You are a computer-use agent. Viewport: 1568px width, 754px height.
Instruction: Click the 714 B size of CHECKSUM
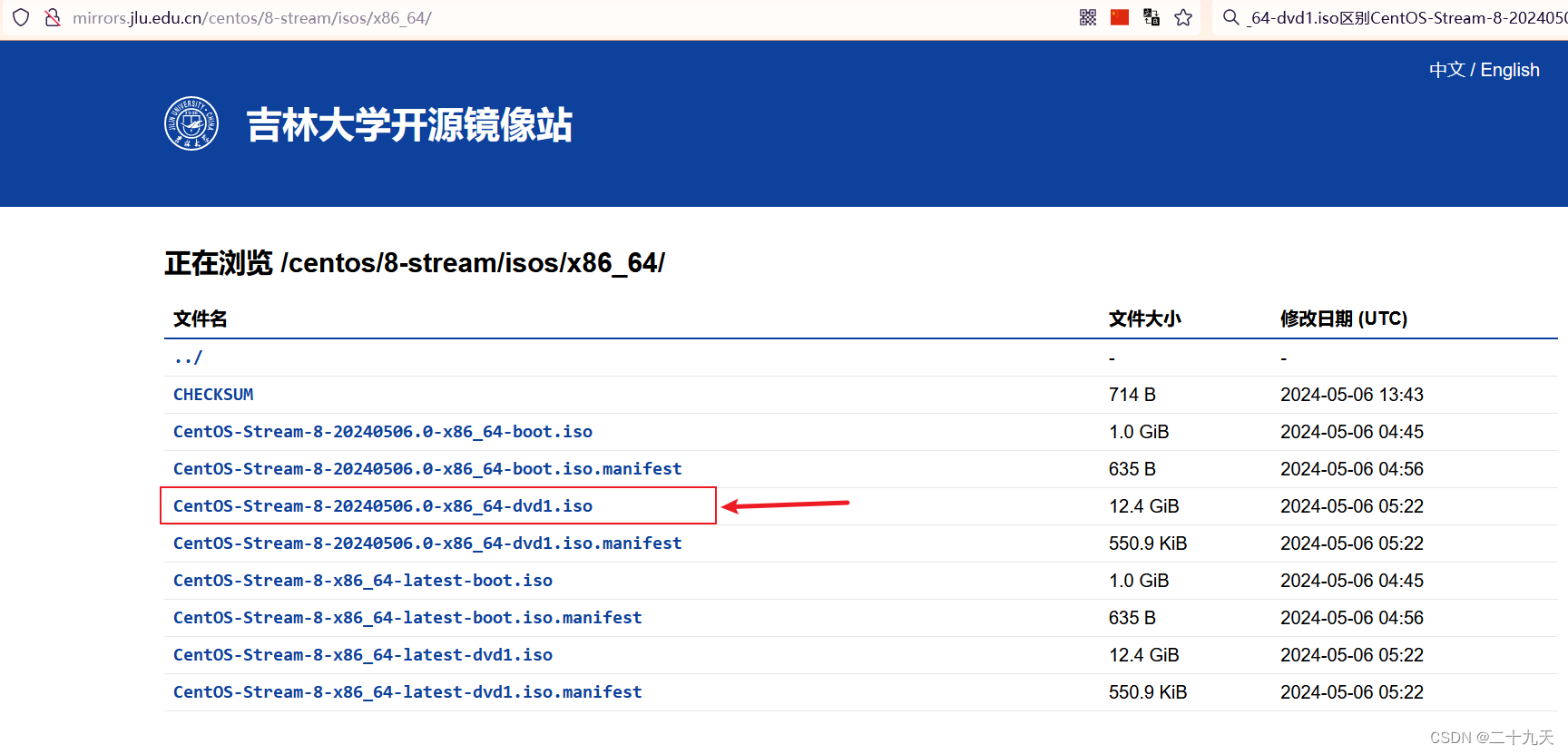[1132, 395]
